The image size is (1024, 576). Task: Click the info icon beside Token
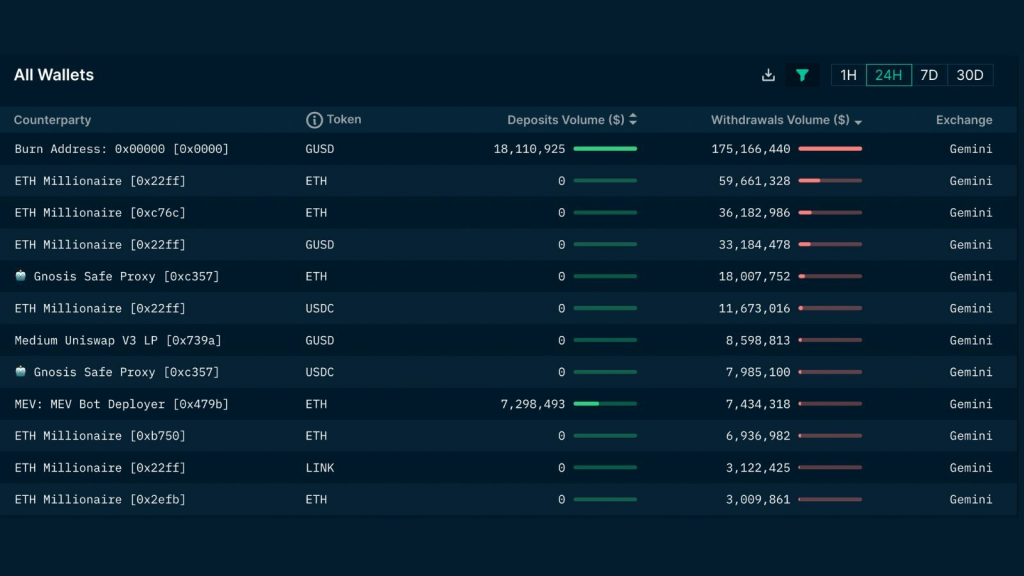click(x=314, y=120)
